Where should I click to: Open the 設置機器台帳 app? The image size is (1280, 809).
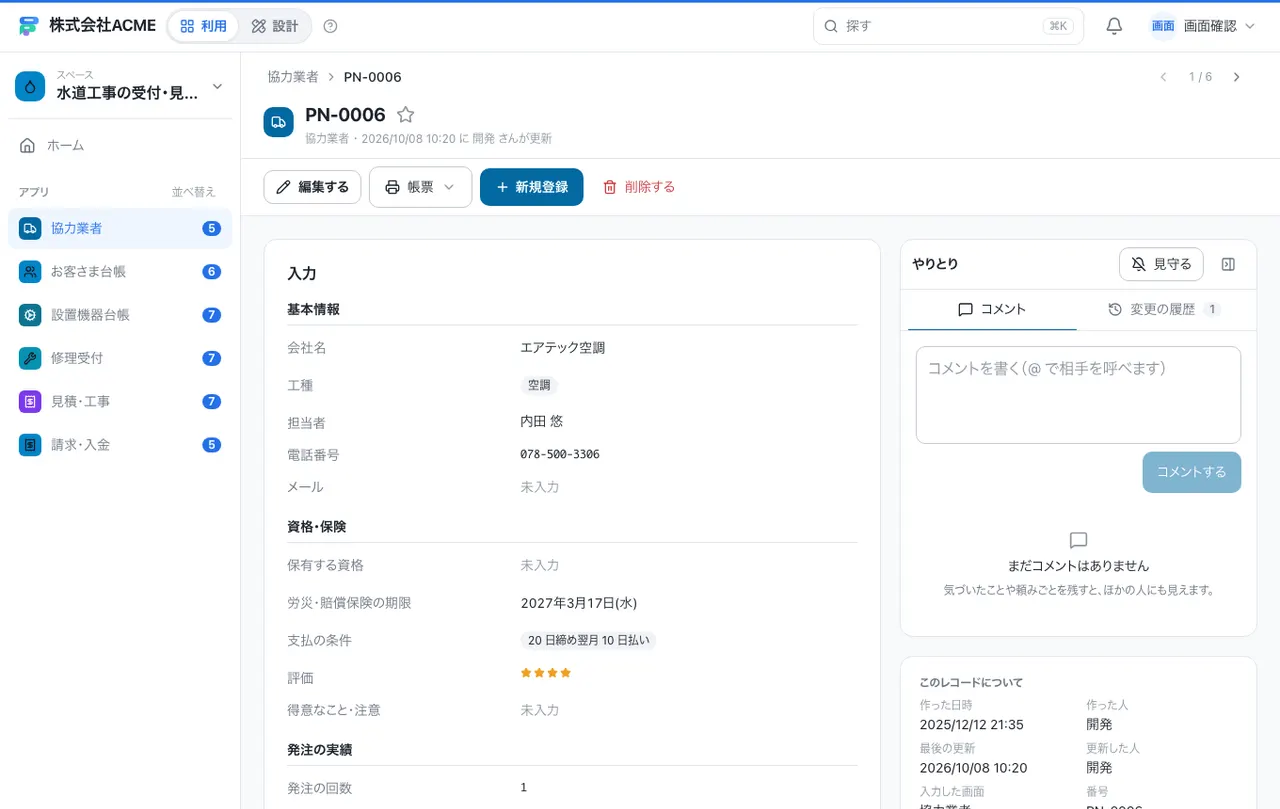click(120, 315)
